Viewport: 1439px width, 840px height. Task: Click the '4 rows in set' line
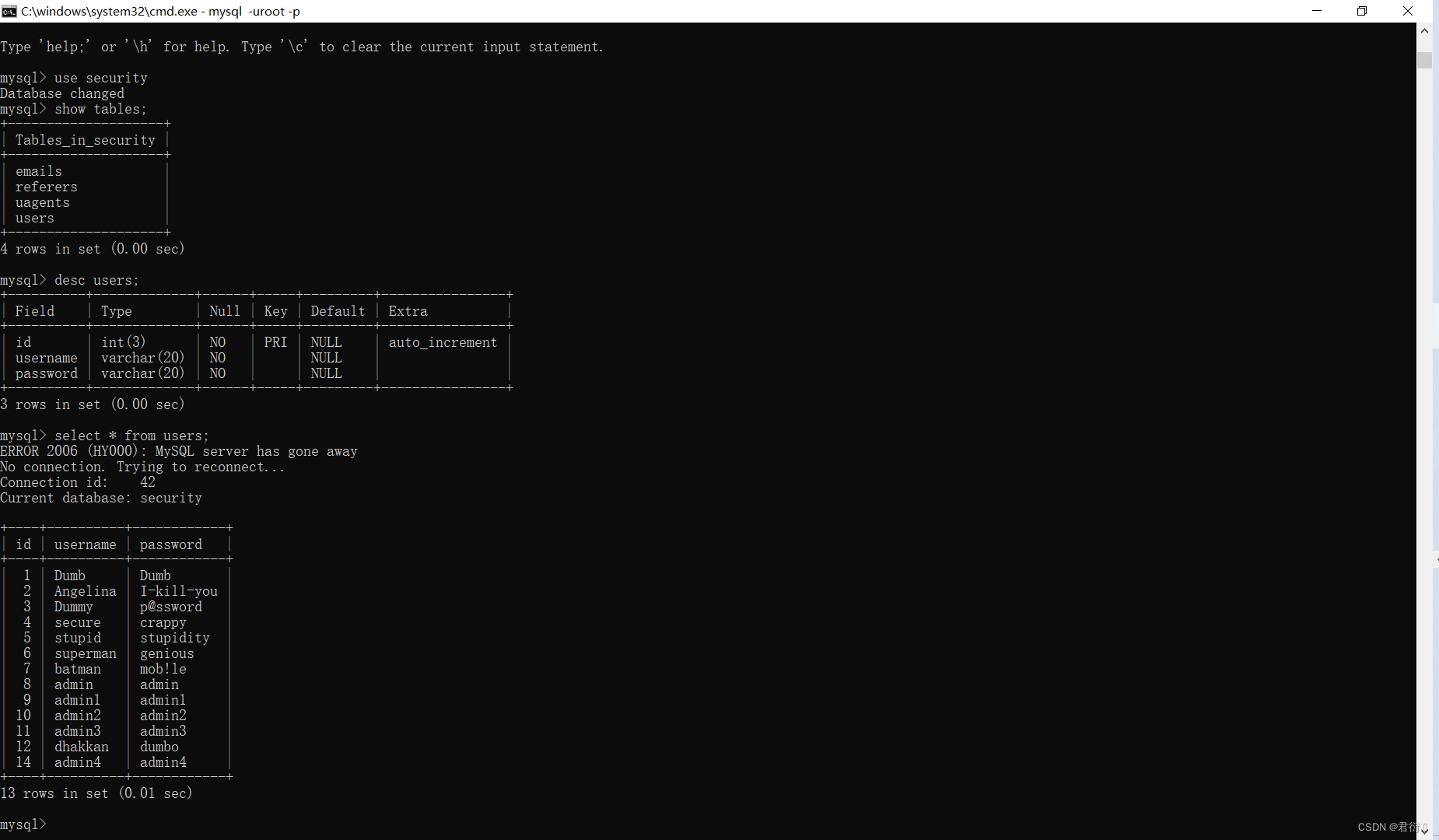point(93,249)
